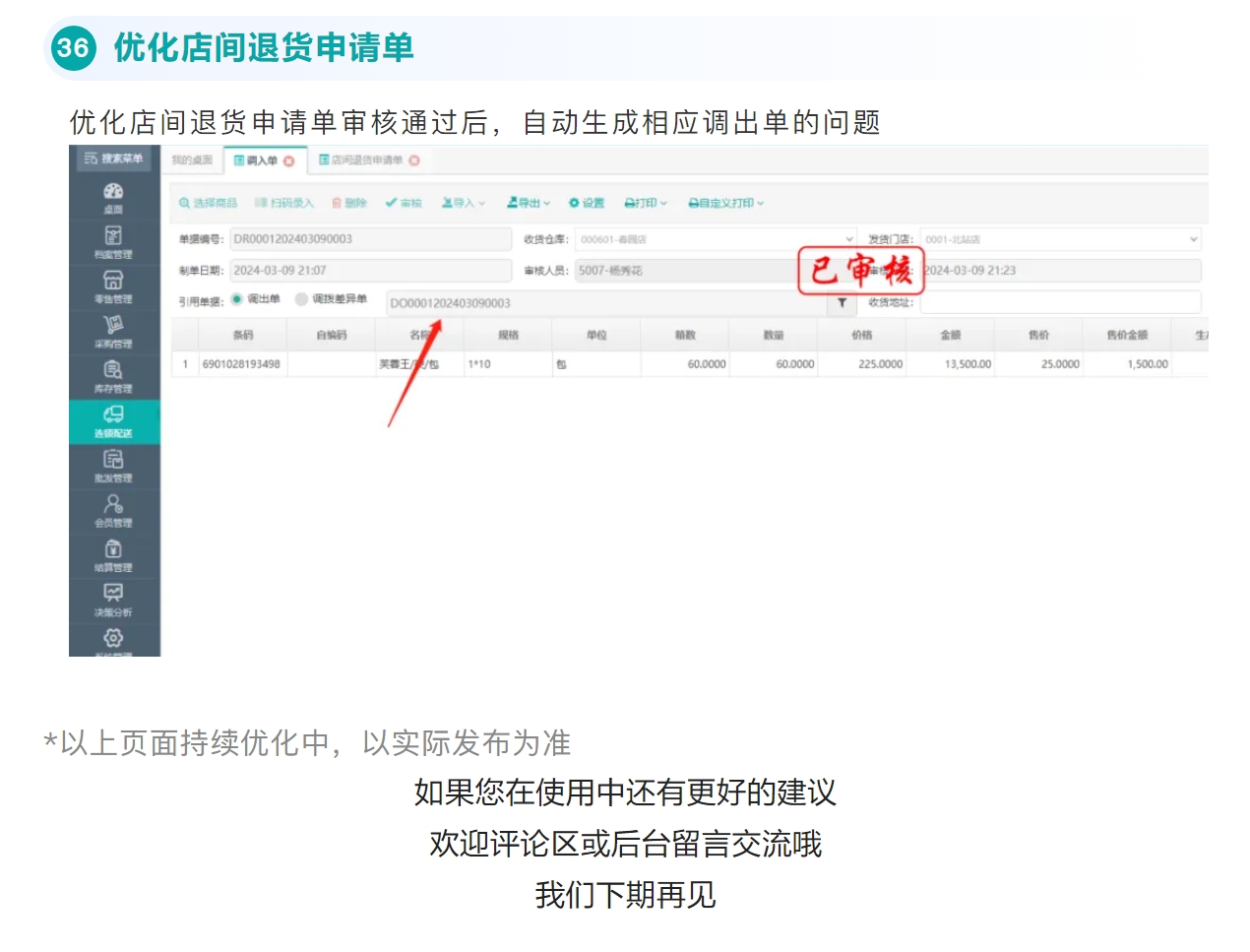Select 结算管理 in the sidebar
This screenshot has height=952, width=1250.
click(113, 554)
